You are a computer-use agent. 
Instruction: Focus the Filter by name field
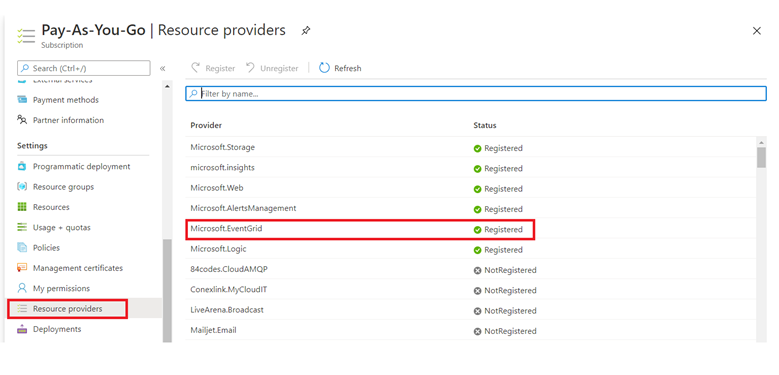476,93
